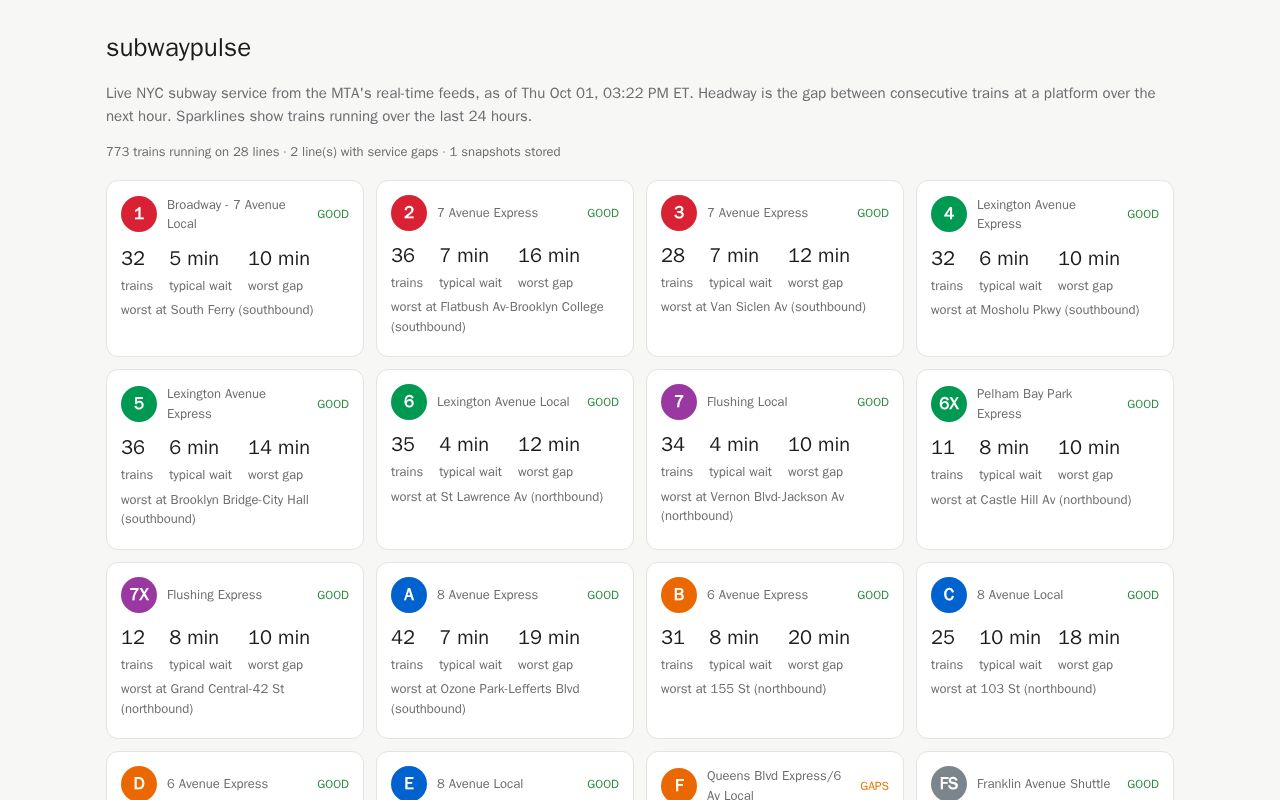Click the purple 7X line badge

pos(139,595)
